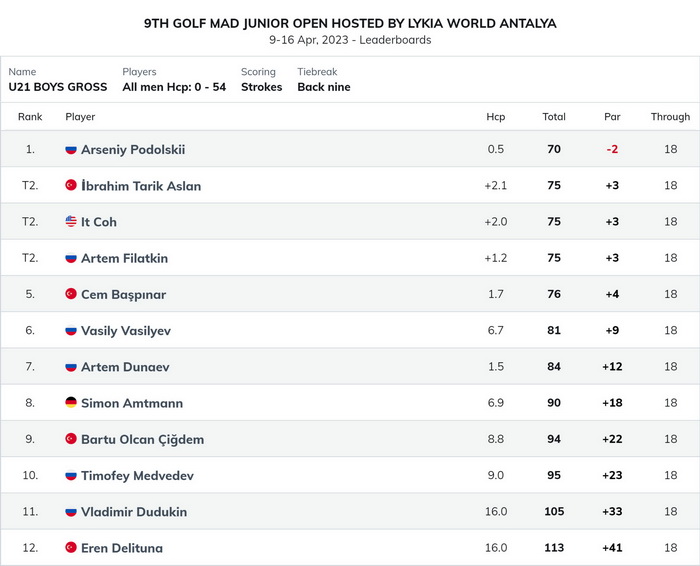The width and height of the screenshot is (700, 566).
Task: Click the Player column header
Action: [80, 117]
